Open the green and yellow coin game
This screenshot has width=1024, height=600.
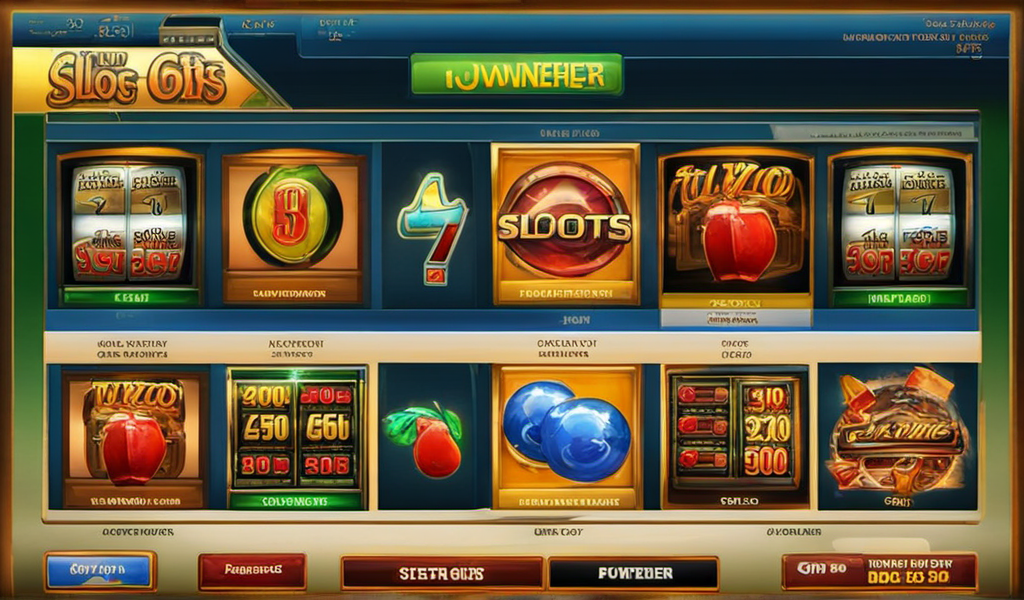[x=293, y=227]
